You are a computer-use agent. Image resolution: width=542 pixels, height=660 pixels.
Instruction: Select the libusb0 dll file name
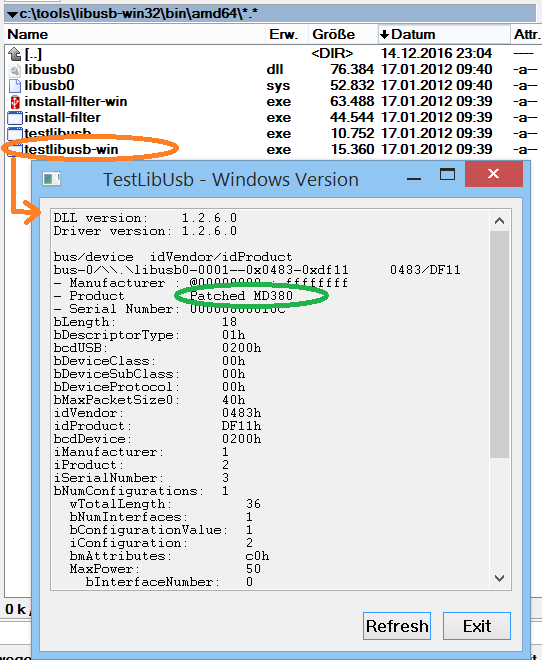point(49,69)
